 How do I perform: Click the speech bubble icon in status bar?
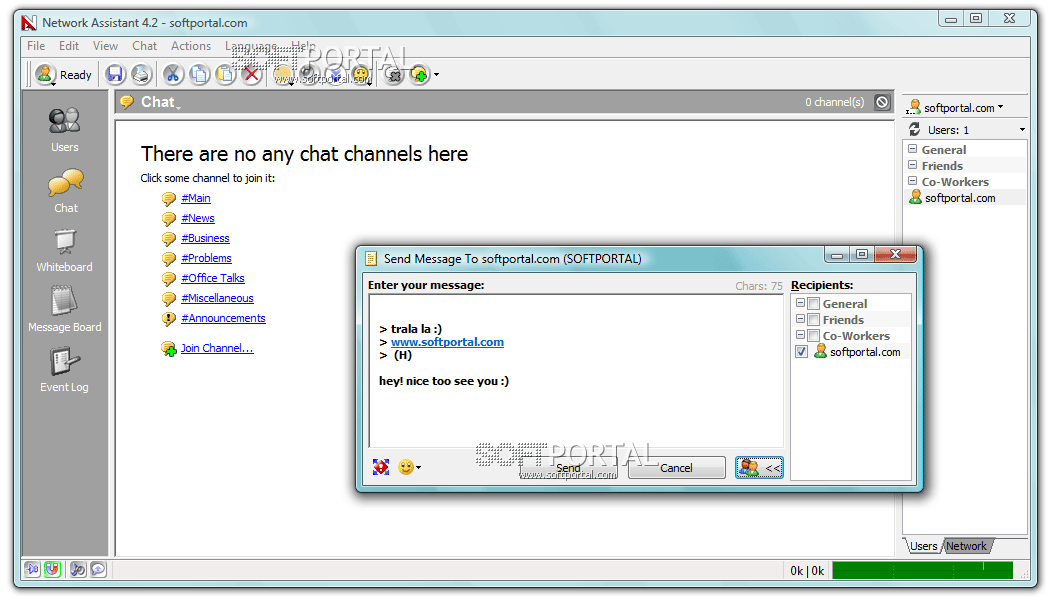coord(98,570)
